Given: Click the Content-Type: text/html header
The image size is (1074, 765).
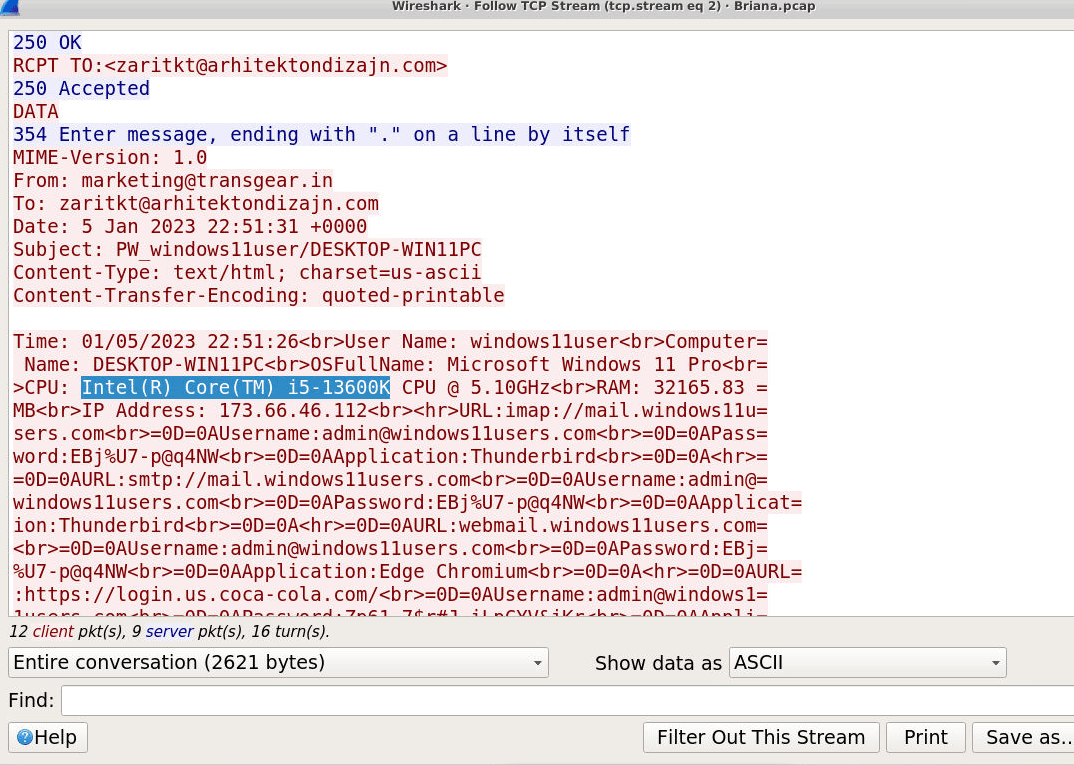Looking at the screenshot, I should [247, 273].
